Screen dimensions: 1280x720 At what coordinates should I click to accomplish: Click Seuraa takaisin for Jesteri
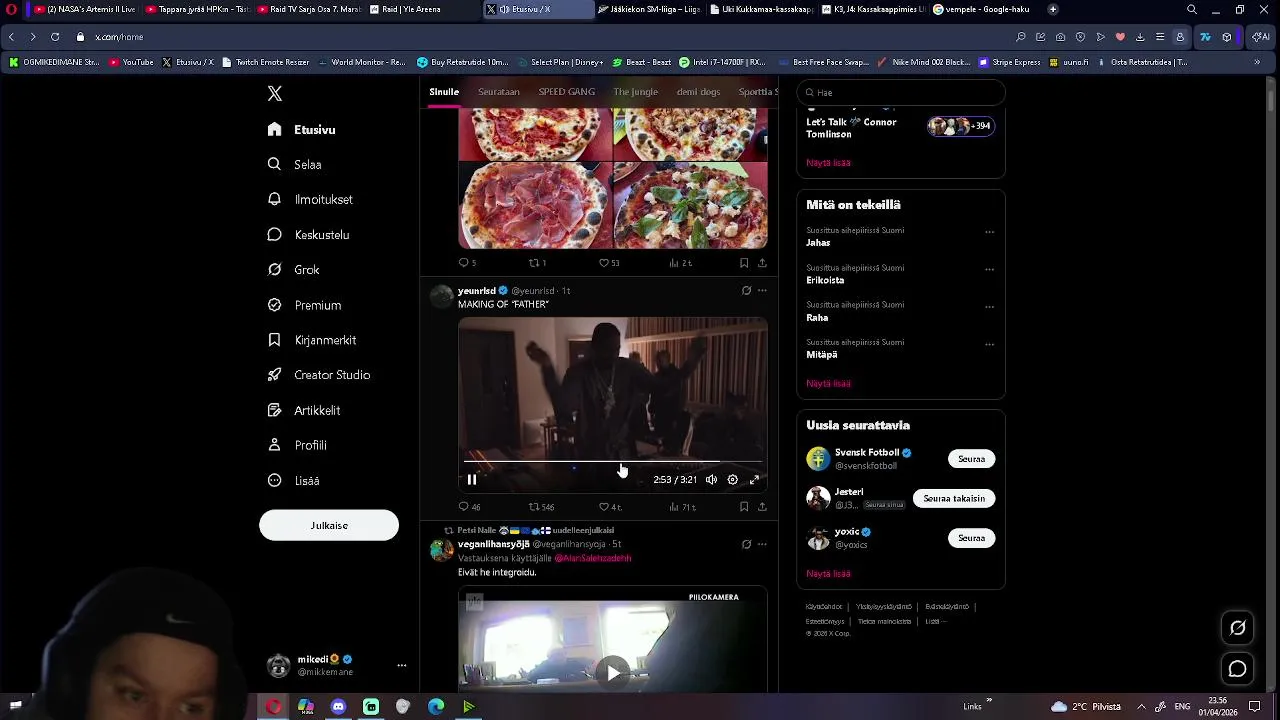click(954, 498)
